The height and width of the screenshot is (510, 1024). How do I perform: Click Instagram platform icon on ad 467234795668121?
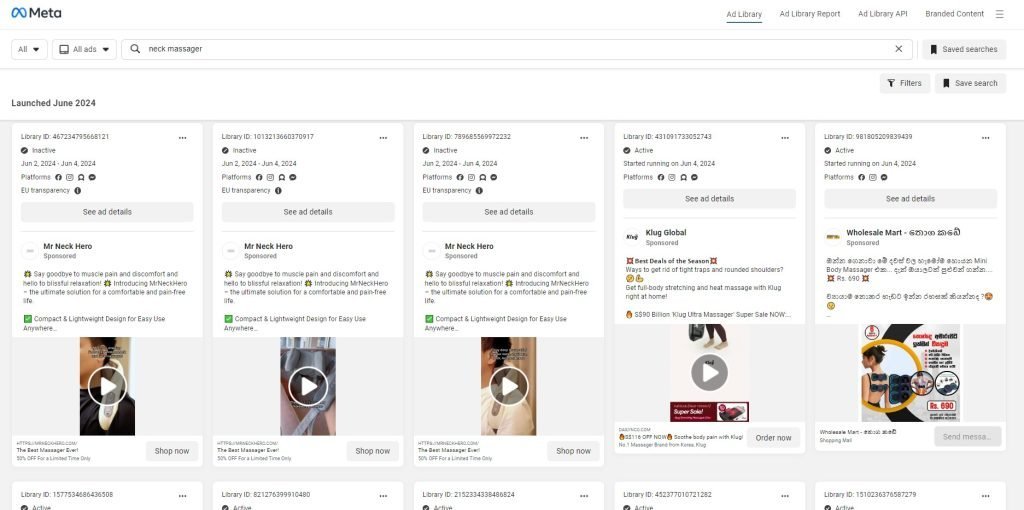(x=69, y=177)
